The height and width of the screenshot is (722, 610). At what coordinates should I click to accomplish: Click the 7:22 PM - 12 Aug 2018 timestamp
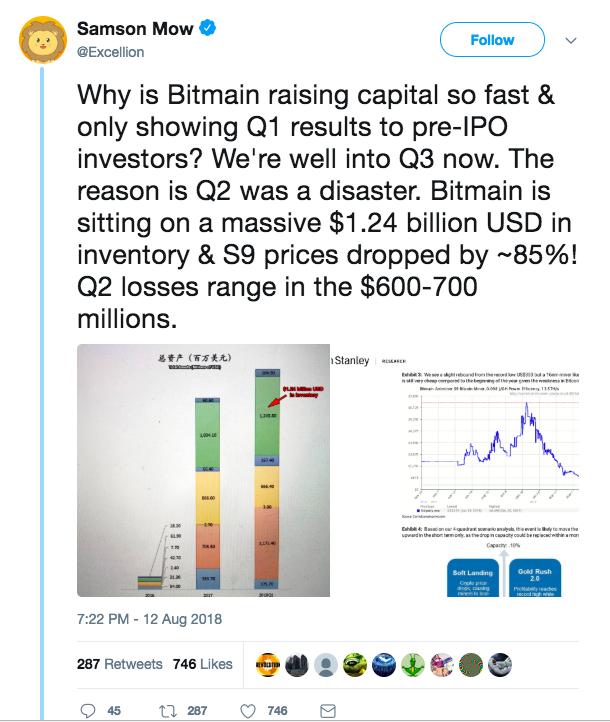pyautogui.click(x=150, y=619)
